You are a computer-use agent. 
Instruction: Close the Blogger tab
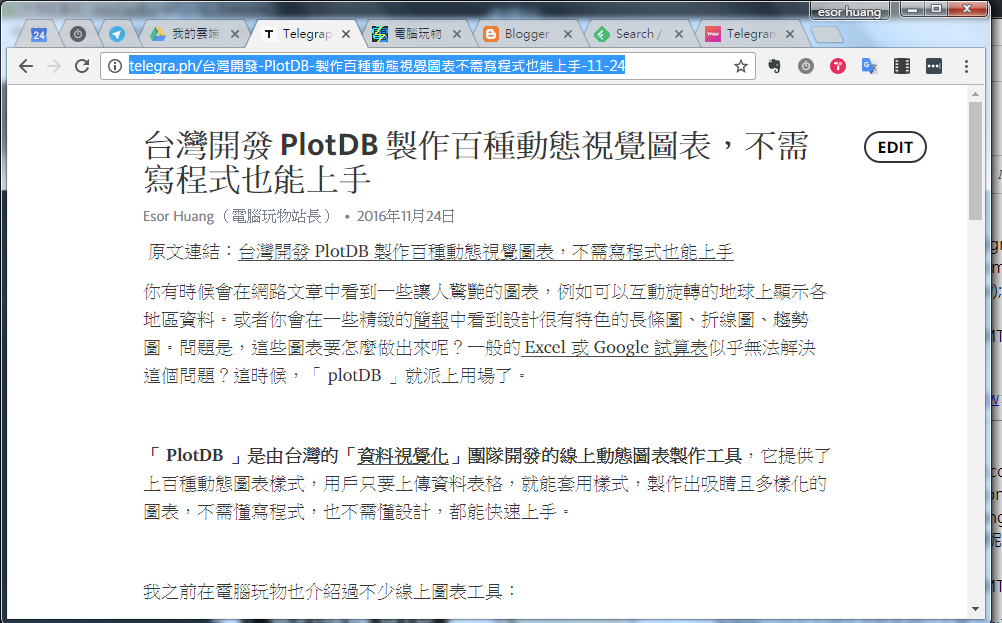tap(568, 35)
